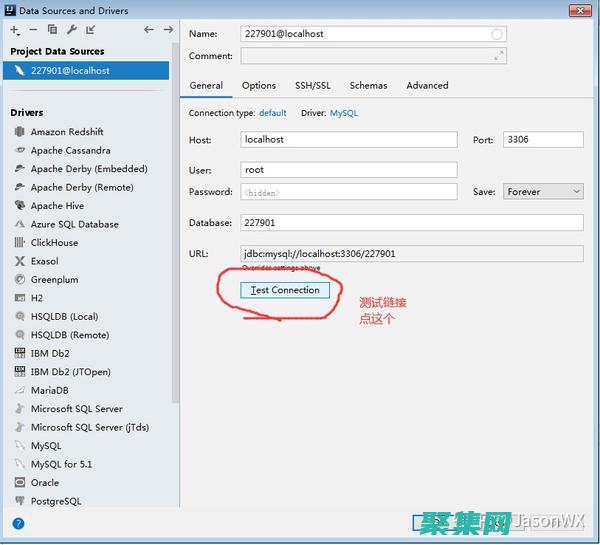Open the Save password dropdown showing Forever
The image size is (600, 545).
pyautogui.click(x=543, y=191)
